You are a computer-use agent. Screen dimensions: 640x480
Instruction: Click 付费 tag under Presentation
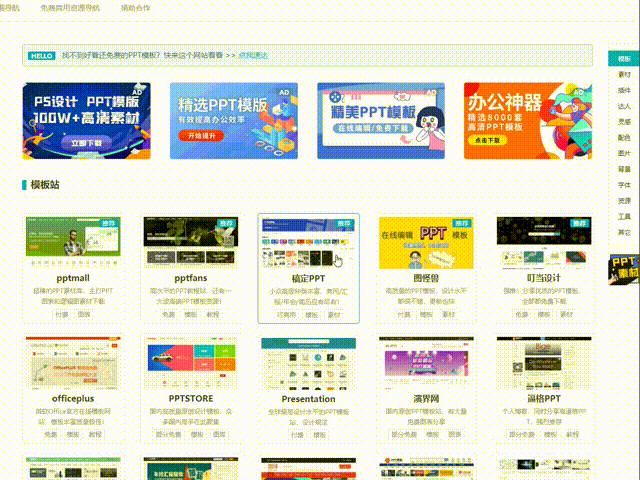pos(298,435)
